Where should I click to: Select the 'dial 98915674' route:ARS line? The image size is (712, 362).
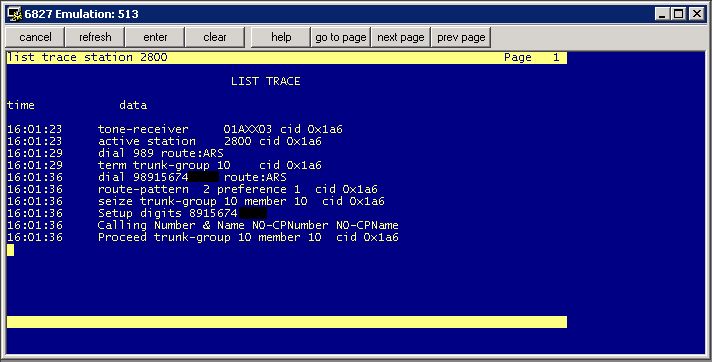tap(147, 177)
